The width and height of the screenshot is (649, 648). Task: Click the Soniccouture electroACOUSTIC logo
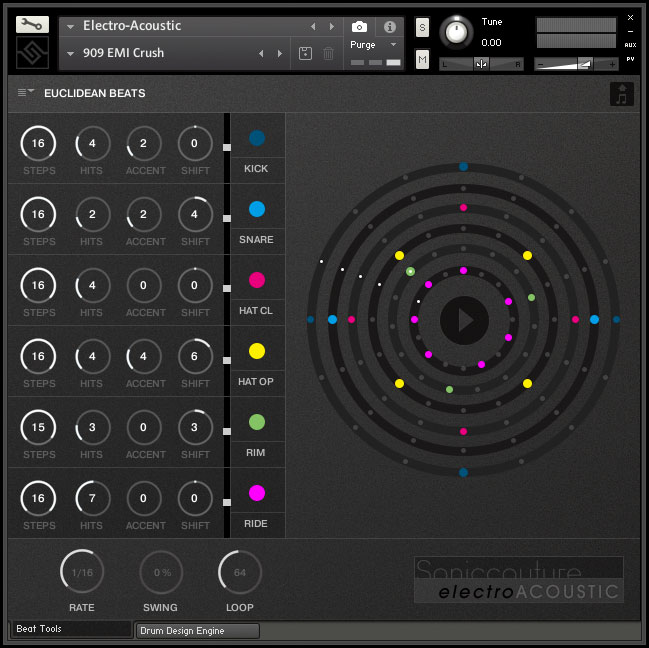pos(519,580)
